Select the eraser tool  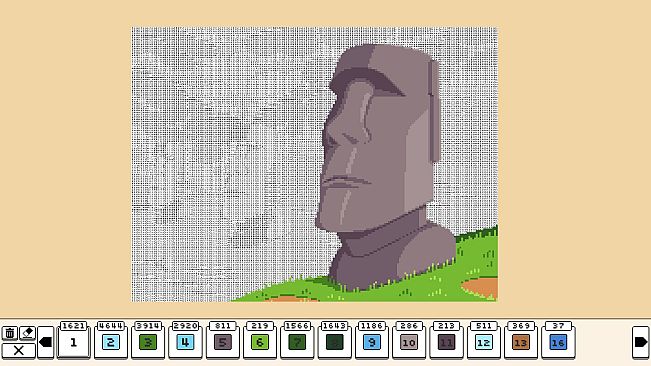27,333
